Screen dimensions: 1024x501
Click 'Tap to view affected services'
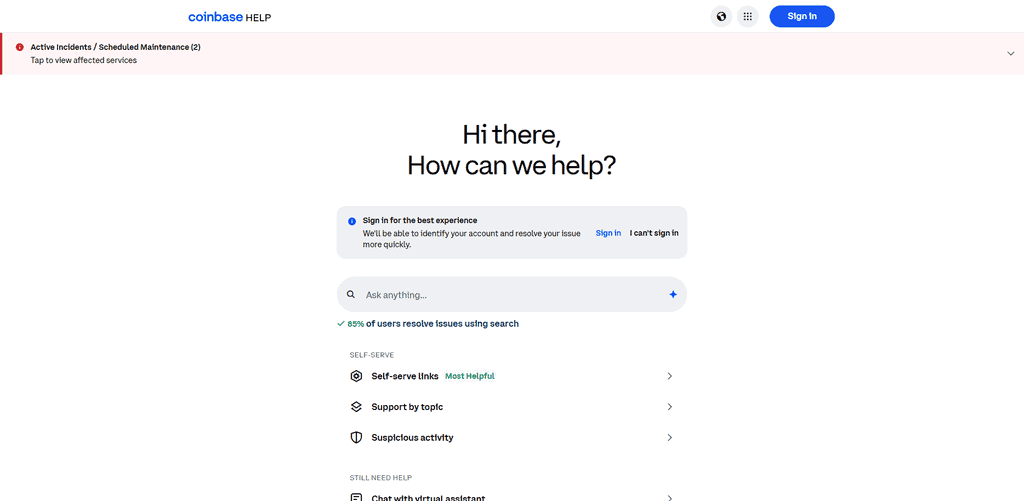click(84, 60)
